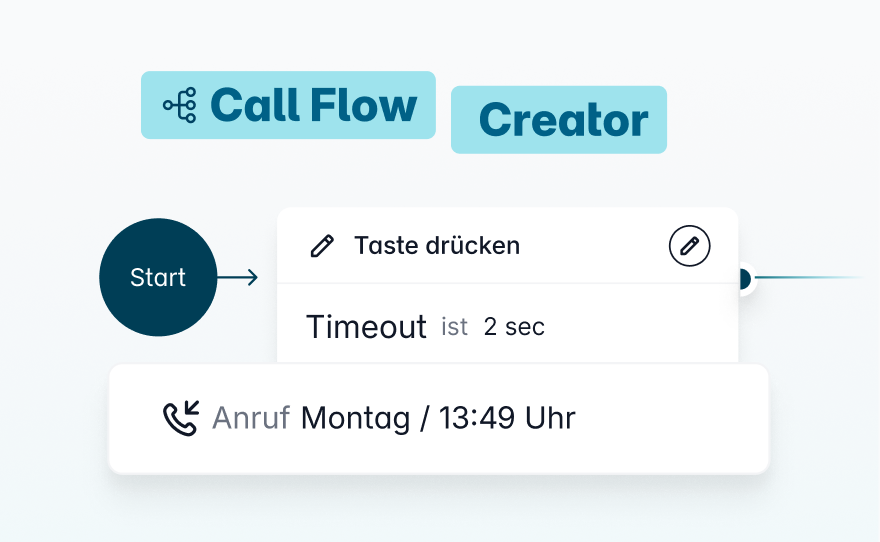Click the arrow leaving the Start node

click(238, 277)
